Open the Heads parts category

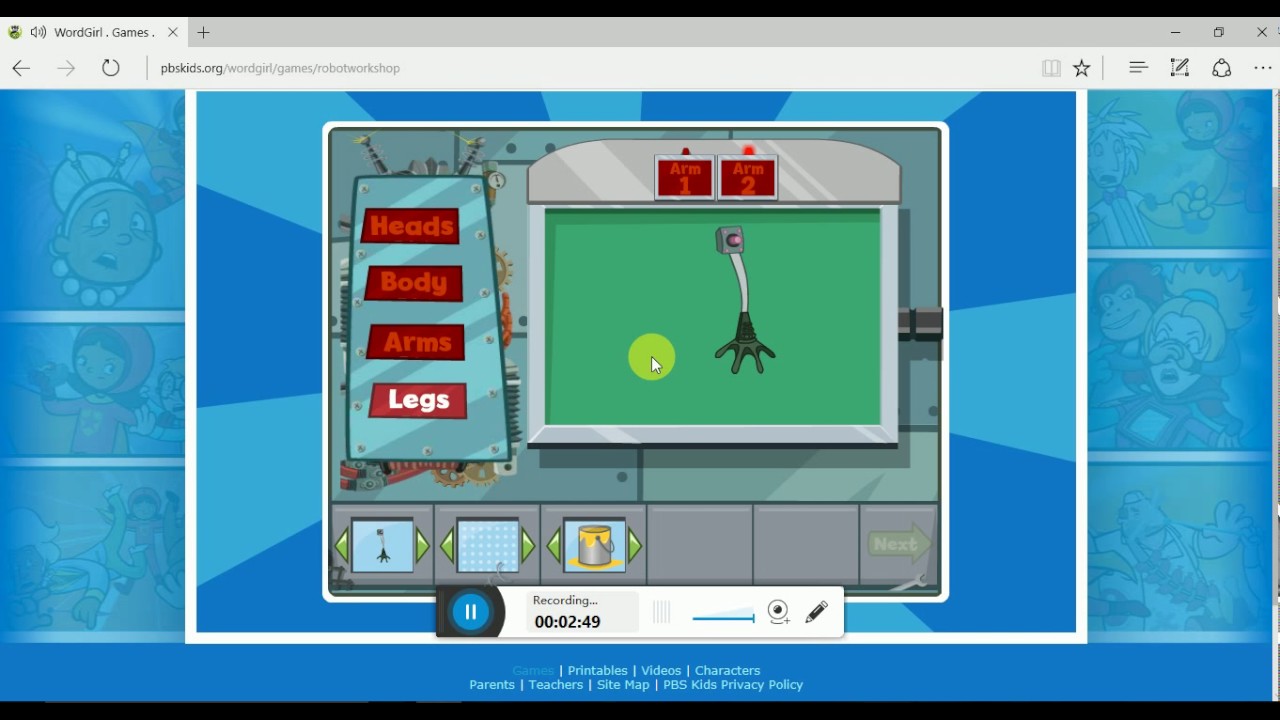[411, 226]
